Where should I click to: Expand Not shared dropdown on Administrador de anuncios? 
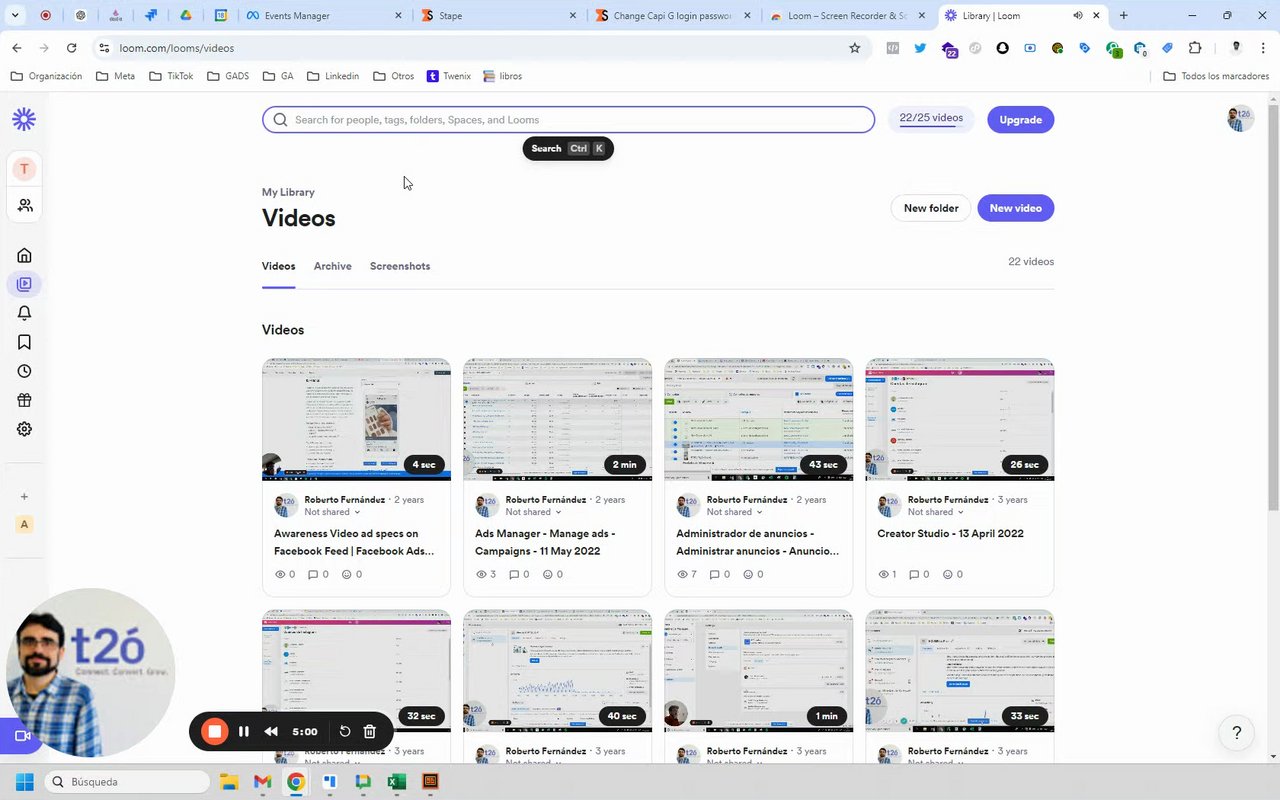click(x=734, y=512)
